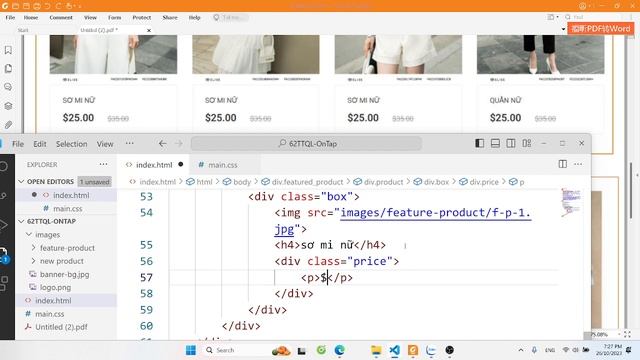Open VS Code File menu
The image size is (640, 360).
pyautogui.click(x=18, y=144)
